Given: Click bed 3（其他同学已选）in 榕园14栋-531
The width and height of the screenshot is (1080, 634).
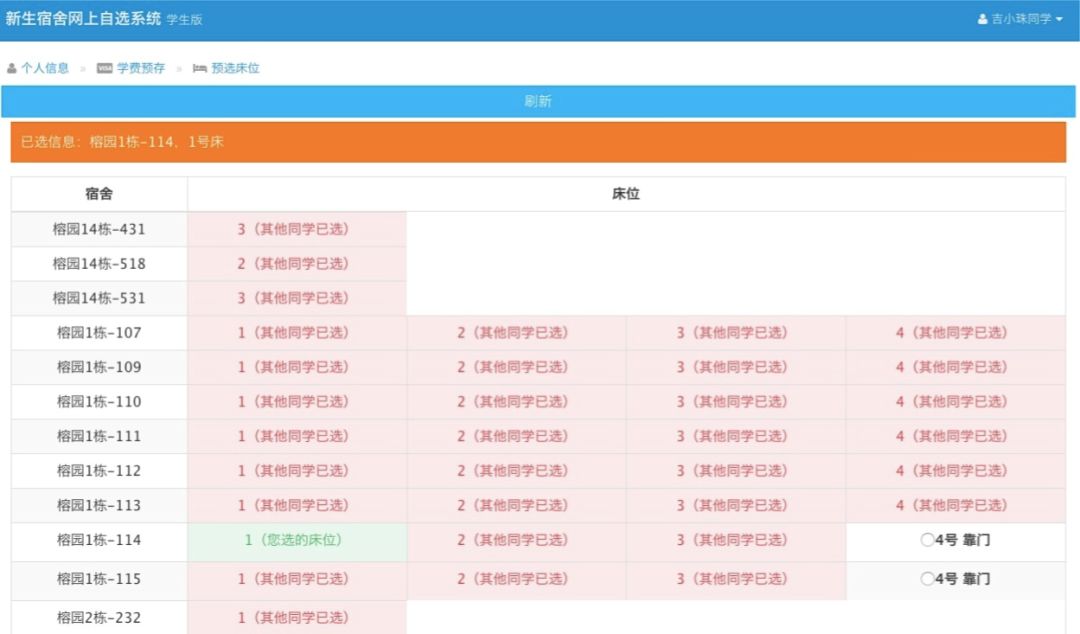Looking at the screenshot, I should click(x=297, y=298).
